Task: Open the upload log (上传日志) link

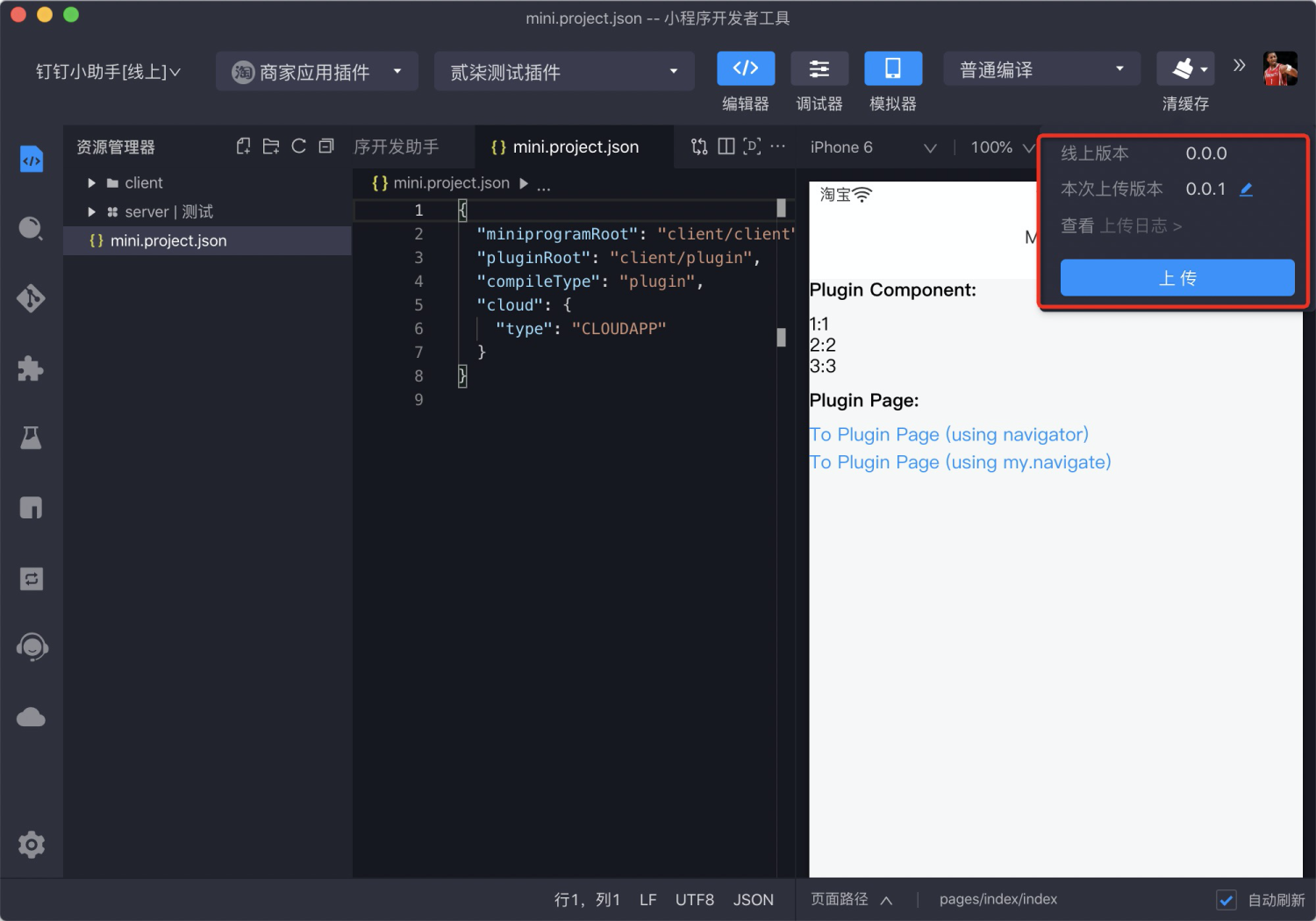Action: click(x=1141, y=226)
